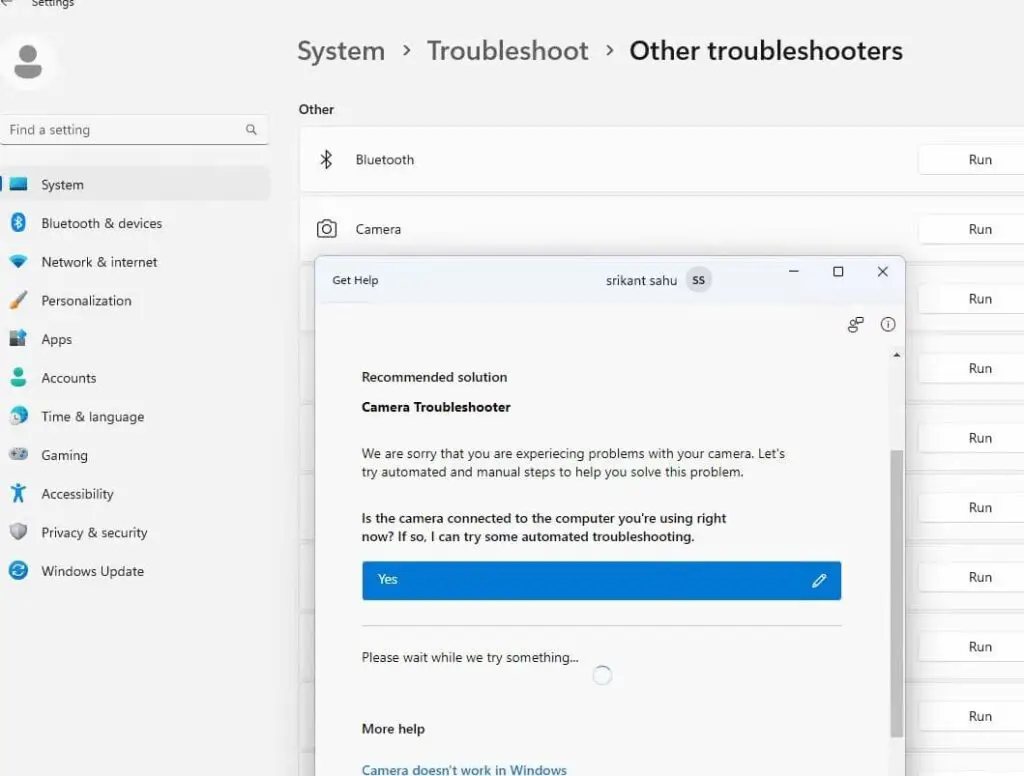This screenshot has width=1024, height=776.
Task: Click the loading spinner progress indicator
Action: coord(602,675)
